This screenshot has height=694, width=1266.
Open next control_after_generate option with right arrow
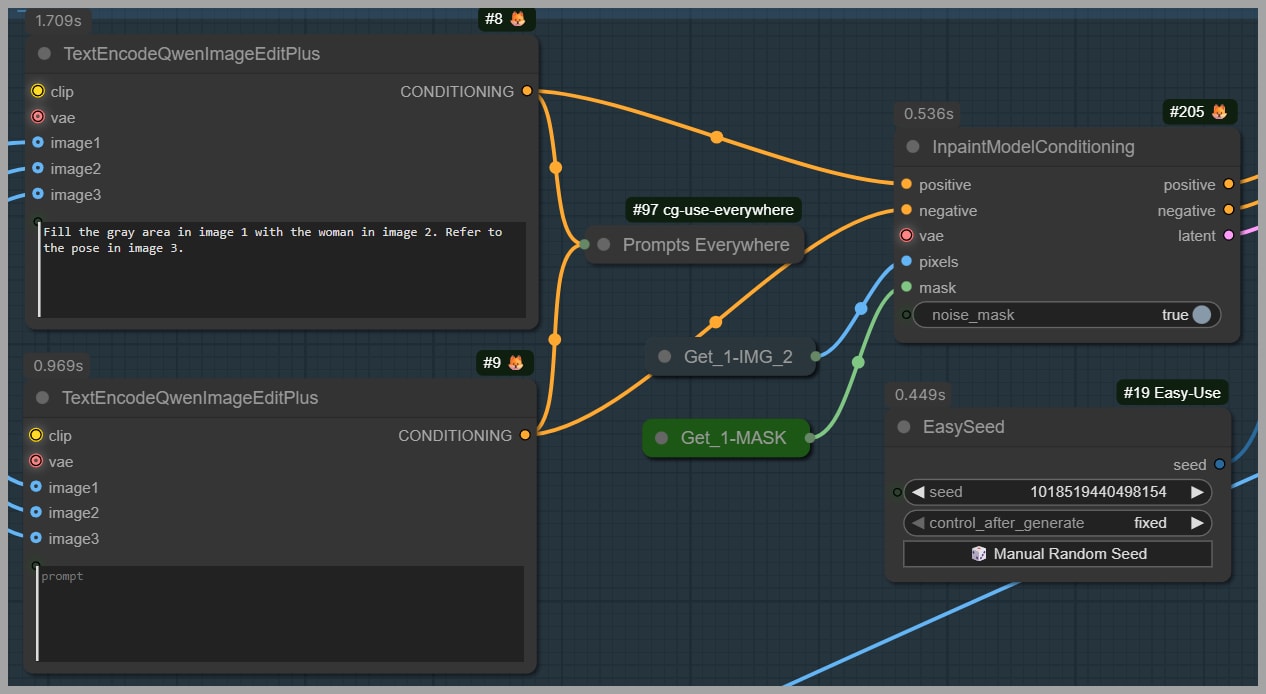pyautogui.click(x=1196, y=523)
